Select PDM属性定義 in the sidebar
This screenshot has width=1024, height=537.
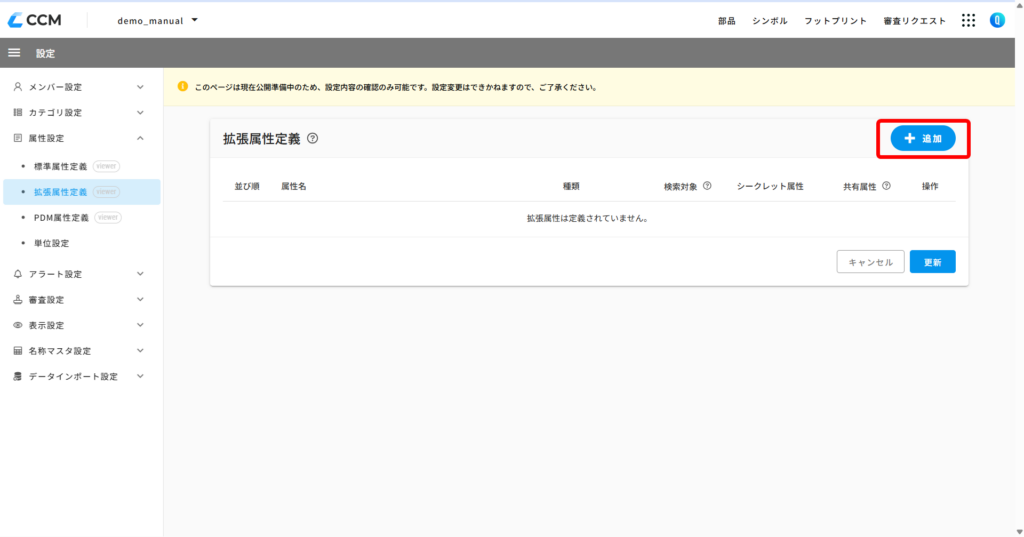[81, 218]
